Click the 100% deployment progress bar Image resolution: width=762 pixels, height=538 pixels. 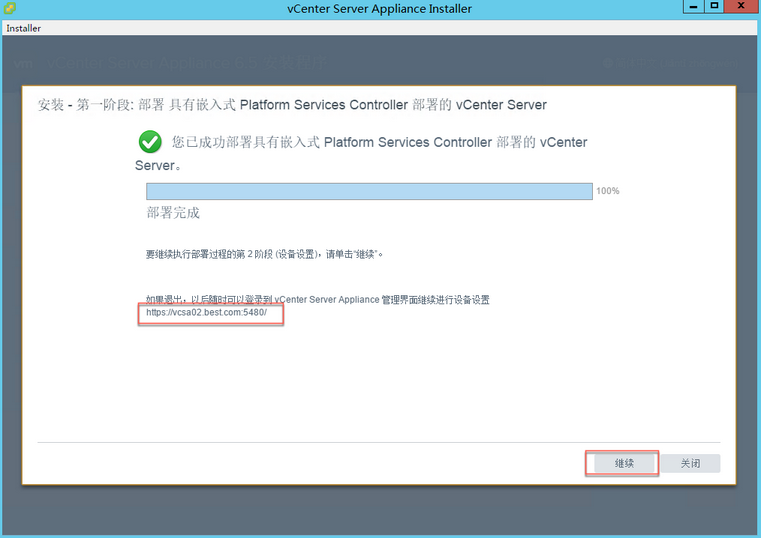(x=369, y=191)
